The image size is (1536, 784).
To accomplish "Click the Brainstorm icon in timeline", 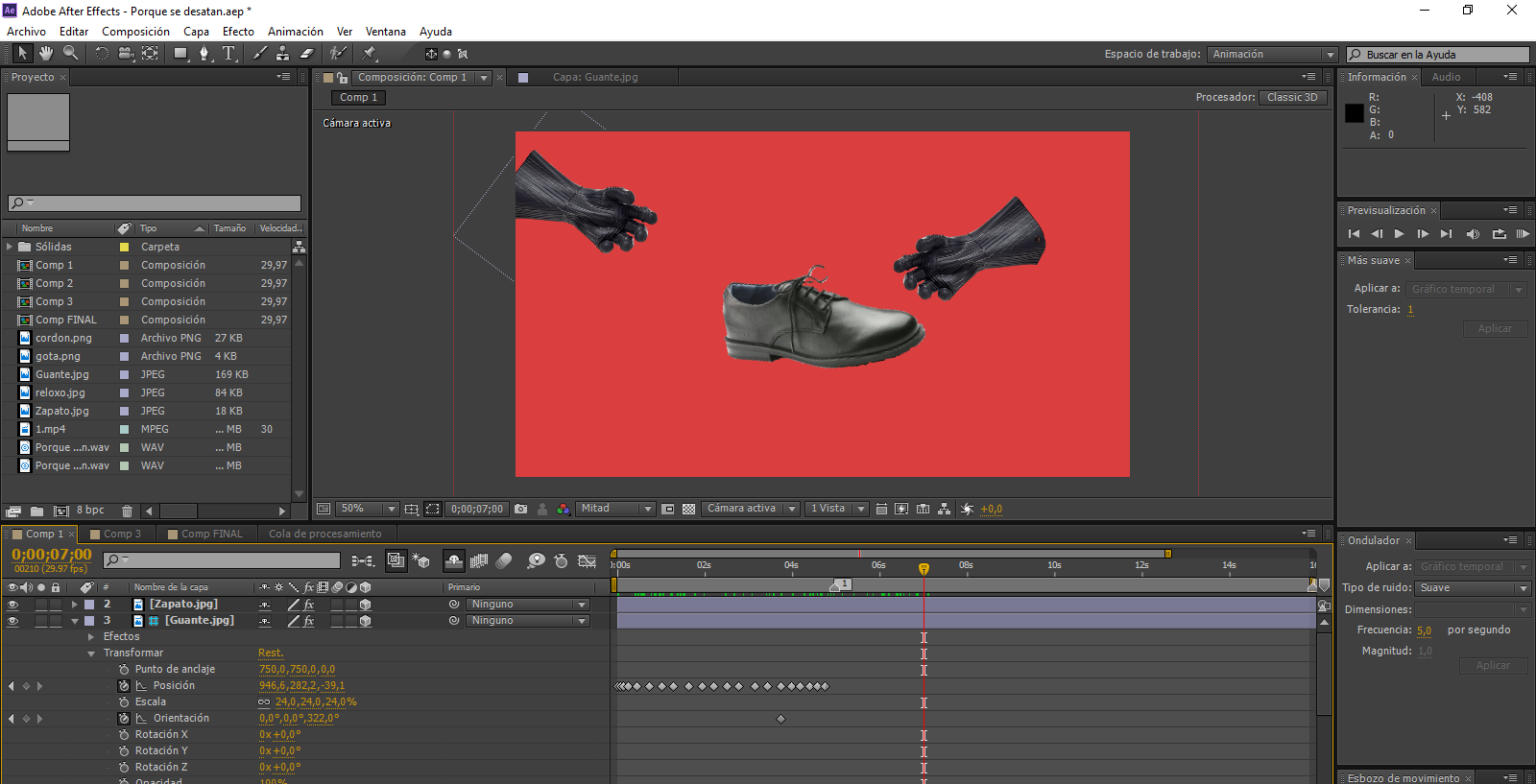I will click(537, 560).
